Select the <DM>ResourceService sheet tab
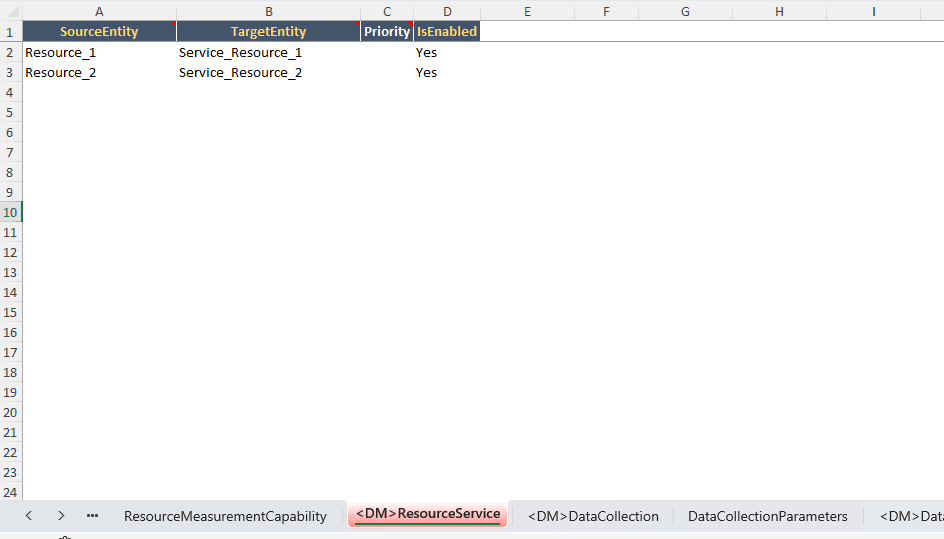The height and width of the screenshot is (539, 944). point(427,514)
